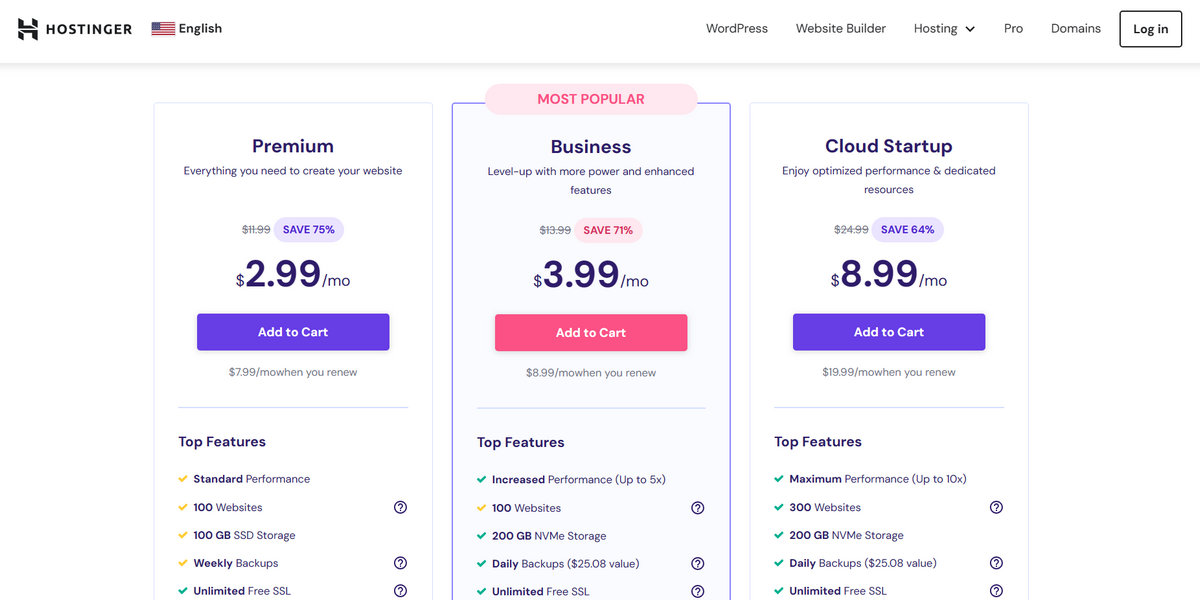The width and height of the screenshot is (1200, 600).
Task: Open the English language selector flag
Action: tap(163, 28)
